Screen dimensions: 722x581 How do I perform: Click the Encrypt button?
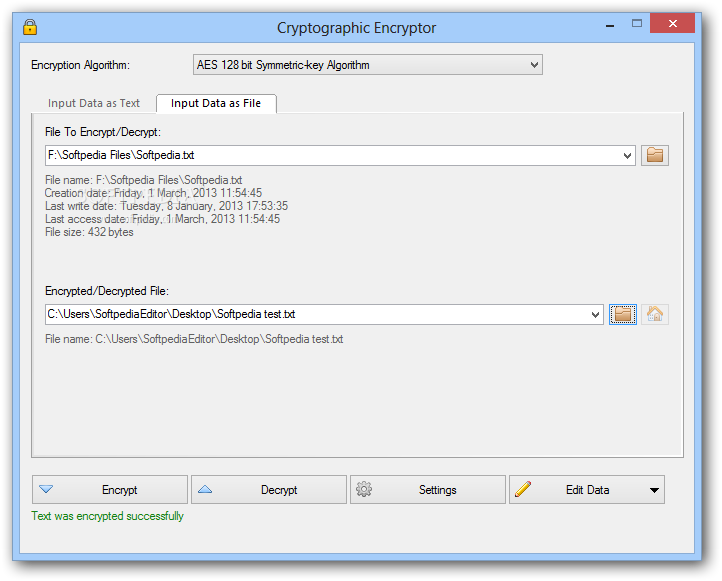pyautogui.click(x=110, y=489)
